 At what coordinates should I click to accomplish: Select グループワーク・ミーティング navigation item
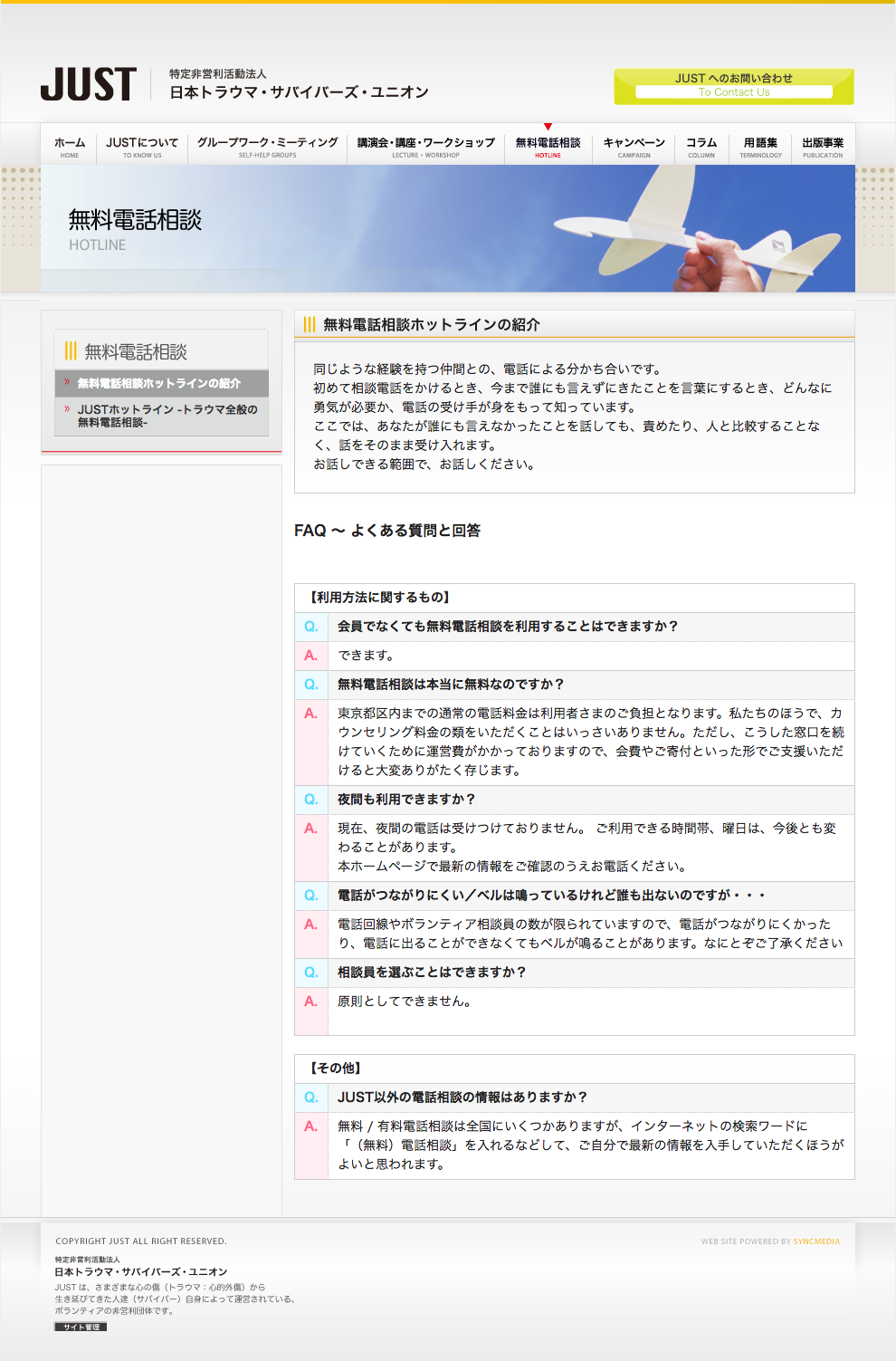coord(267,147)
